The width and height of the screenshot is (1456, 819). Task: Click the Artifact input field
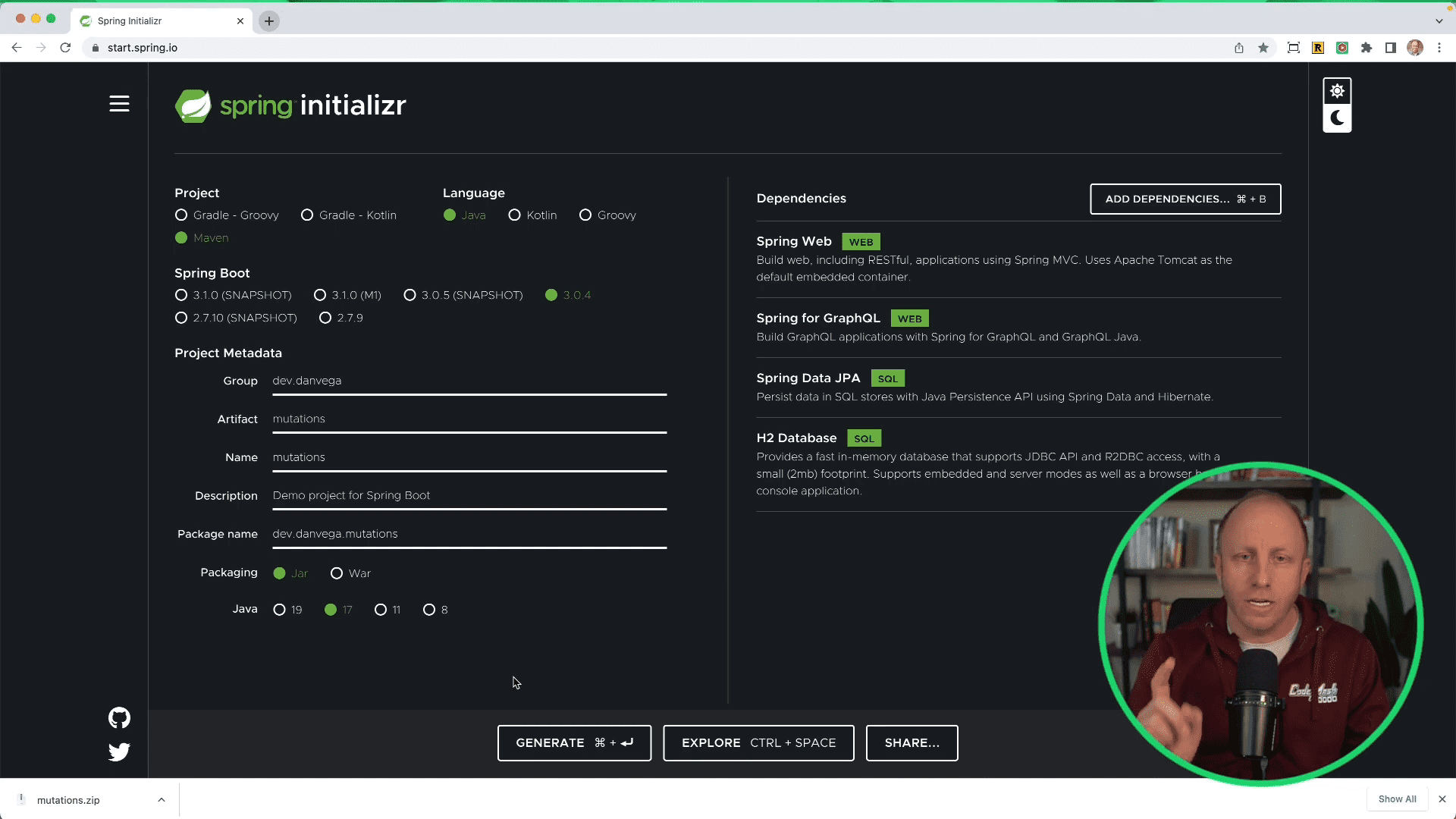point(469,419)
